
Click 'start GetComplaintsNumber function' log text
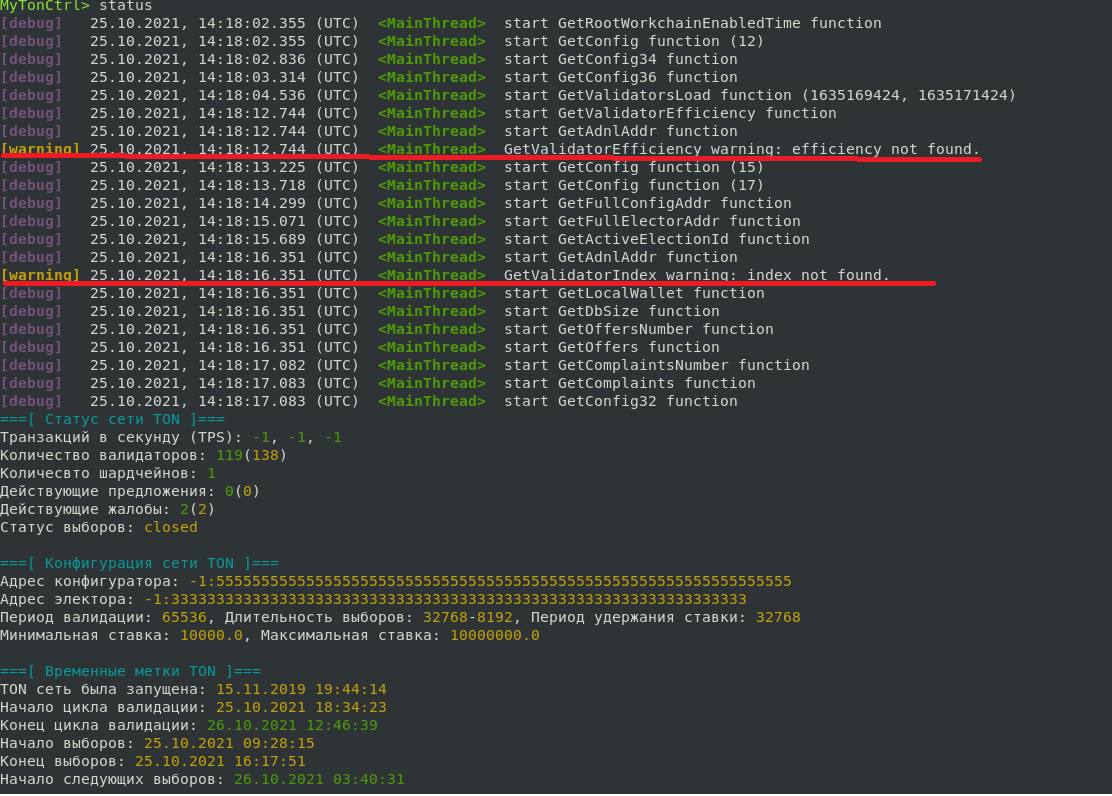[x=657, y=365]
